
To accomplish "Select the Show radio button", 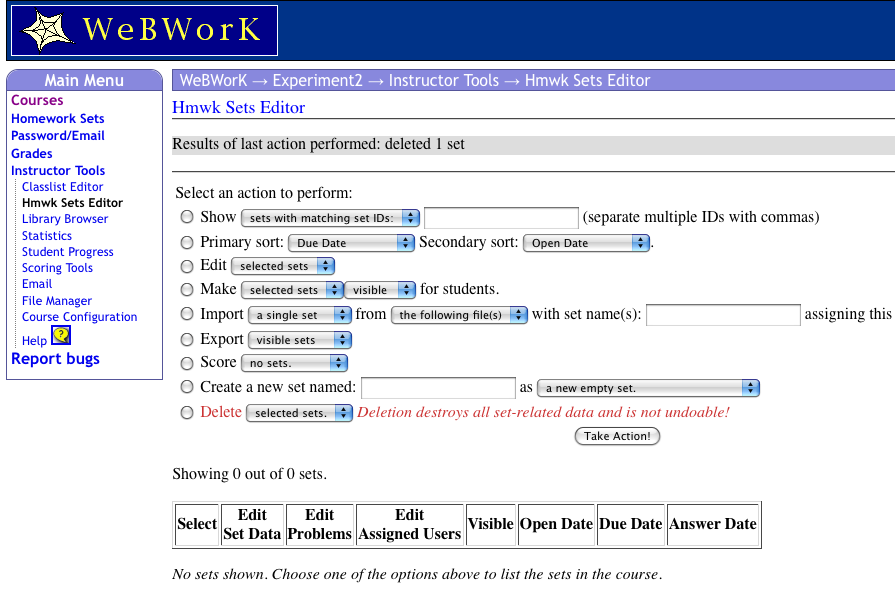I will 187,217.
